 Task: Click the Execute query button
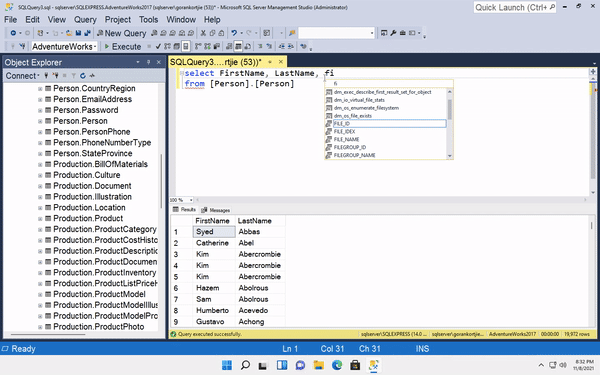[123, 47]
